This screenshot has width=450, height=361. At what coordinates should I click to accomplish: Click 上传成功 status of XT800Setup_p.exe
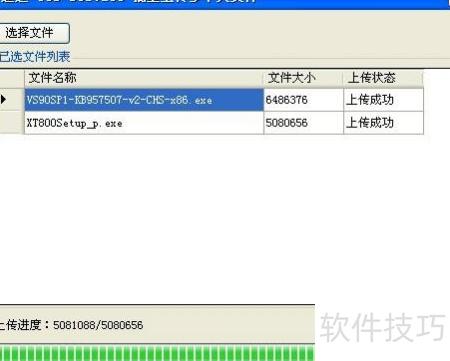(x=383, y=123)
